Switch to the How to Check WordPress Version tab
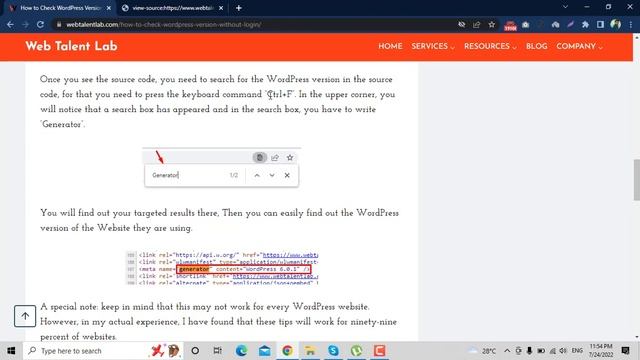Image resolution: width=640 pixels, height=360 pixels. point(60,8)
